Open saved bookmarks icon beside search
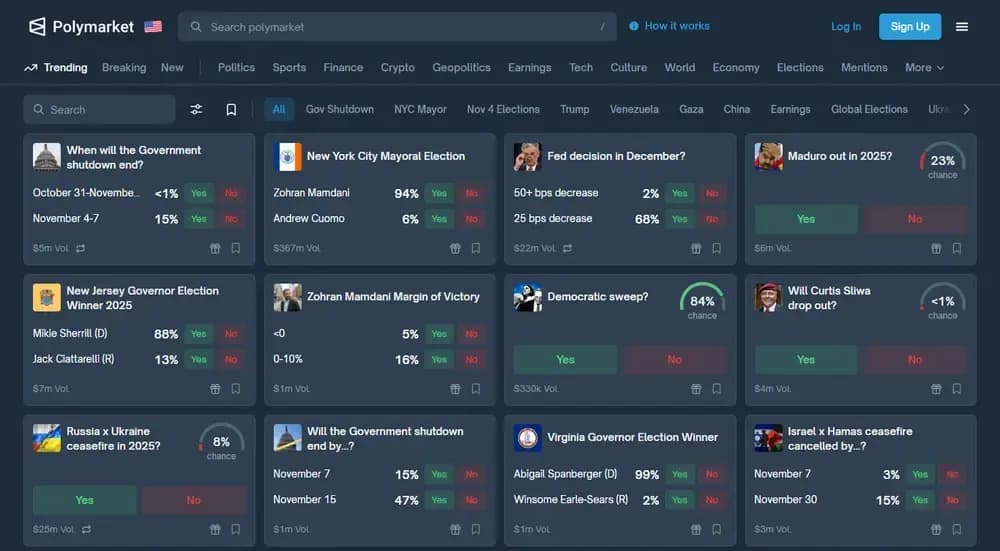Viewport: 1000px width, 551px height. (x=232, y=110)
